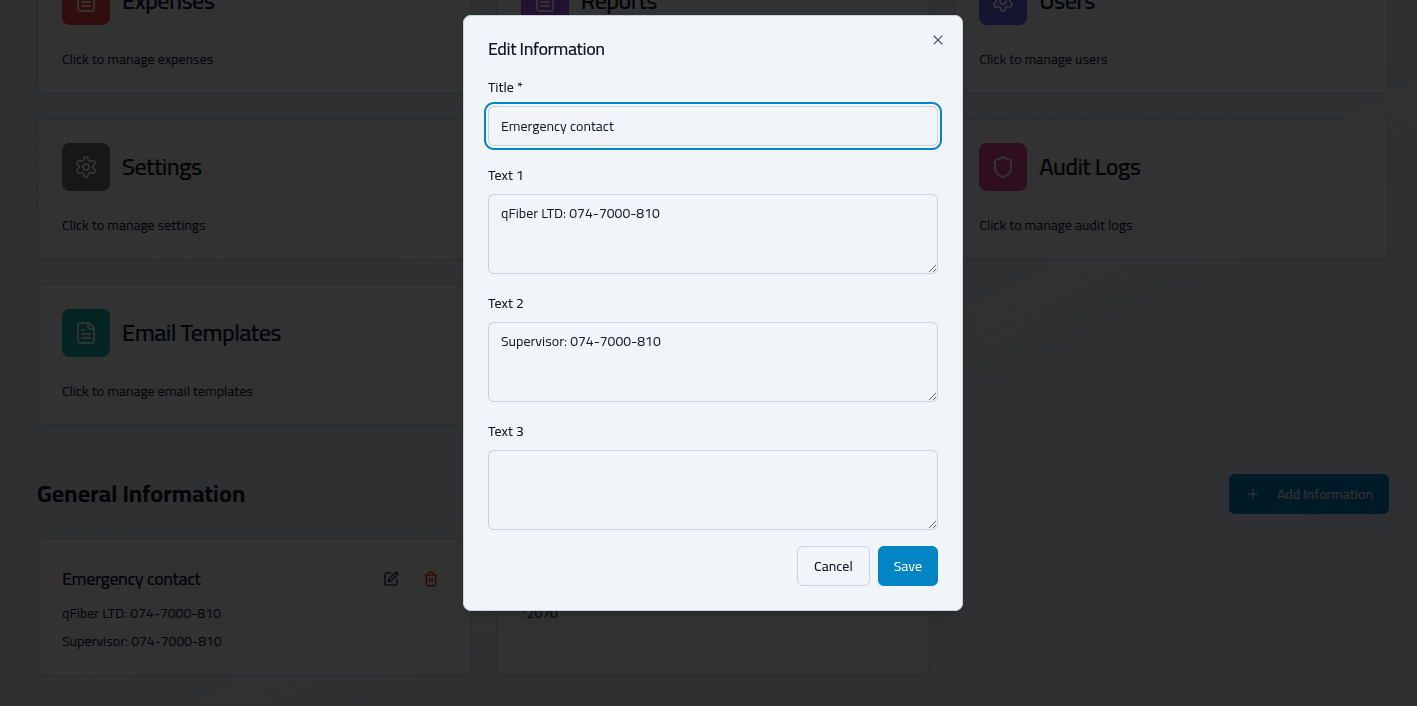Click the purple Reports icon
The image size is (1417, 706).
pyautogui.click(x=545, y=8)
